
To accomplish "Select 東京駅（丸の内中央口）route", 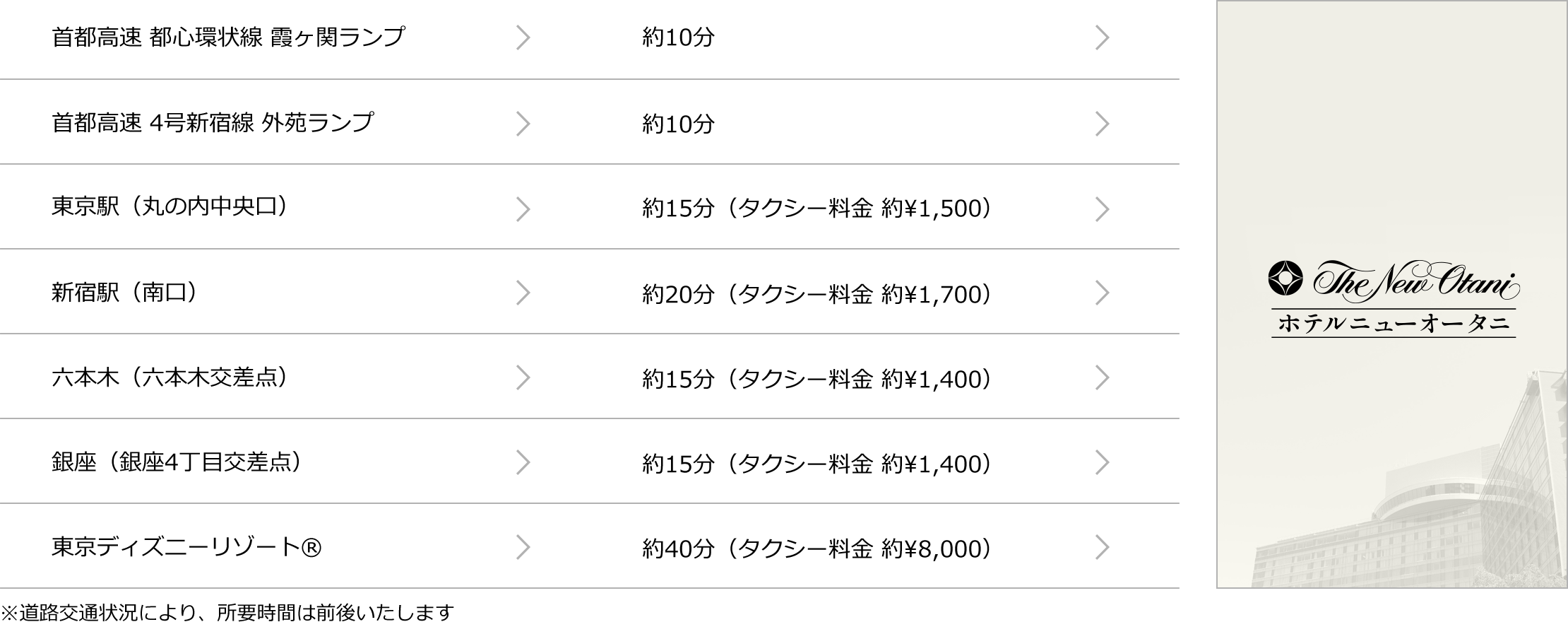I will pos(170,207).
